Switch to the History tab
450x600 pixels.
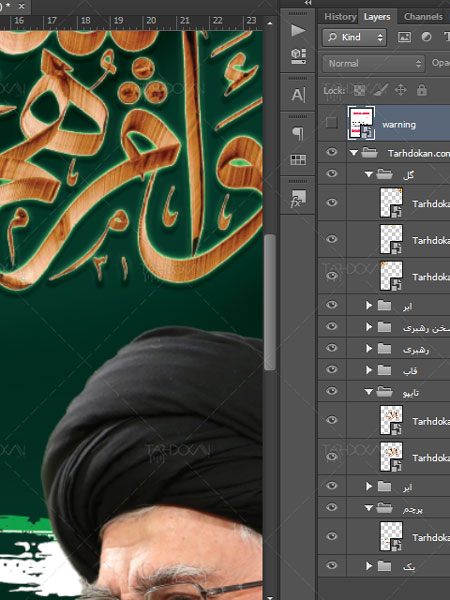(x=340, y=16)
